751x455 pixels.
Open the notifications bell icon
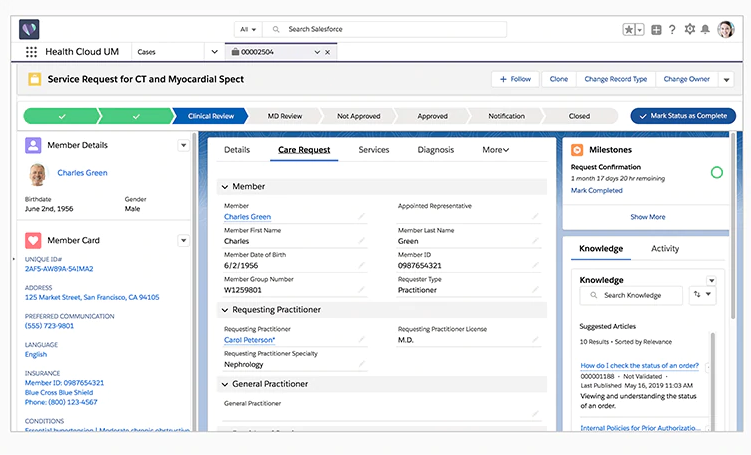click(x=705, y=30)
